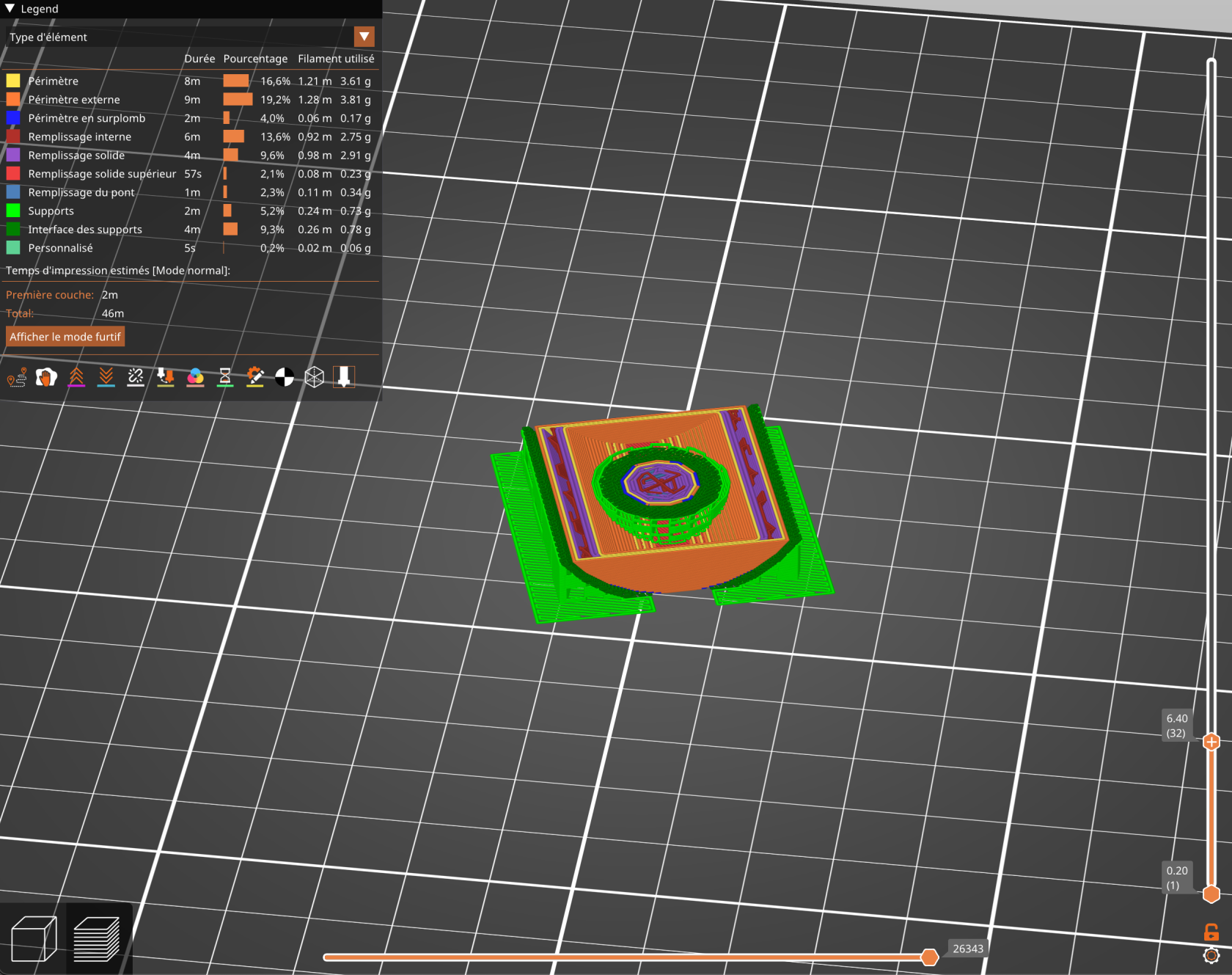Switch to 3D editor cube view
The width and height of the screenshot is (1232, 975).
(x=34, y=938)
